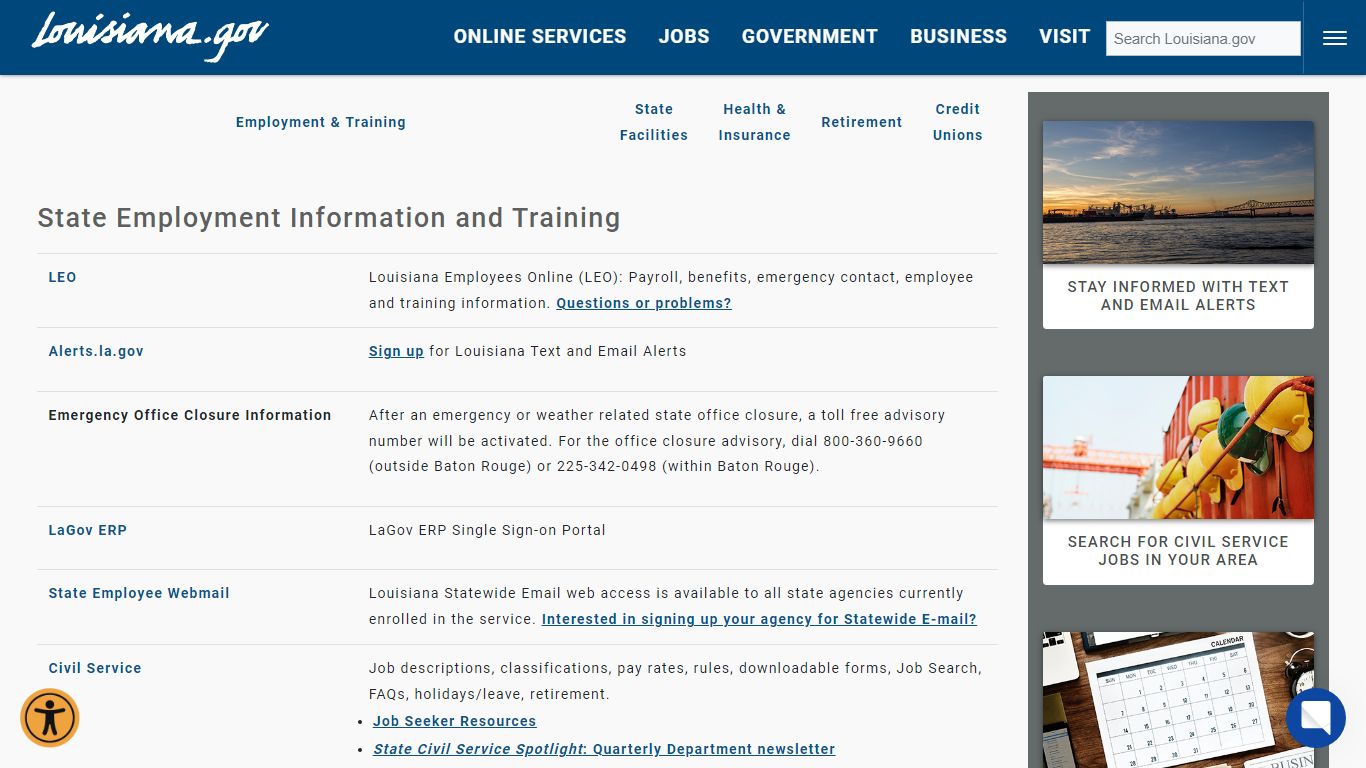Open the ONLINE SERVICES menu

[540, 36]
